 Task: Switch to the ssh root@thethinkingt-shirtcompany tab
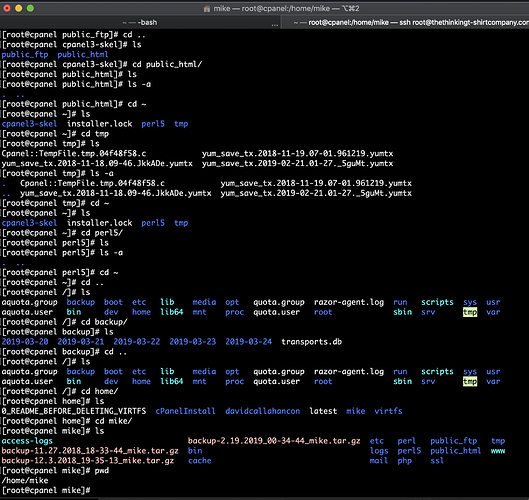406,23
